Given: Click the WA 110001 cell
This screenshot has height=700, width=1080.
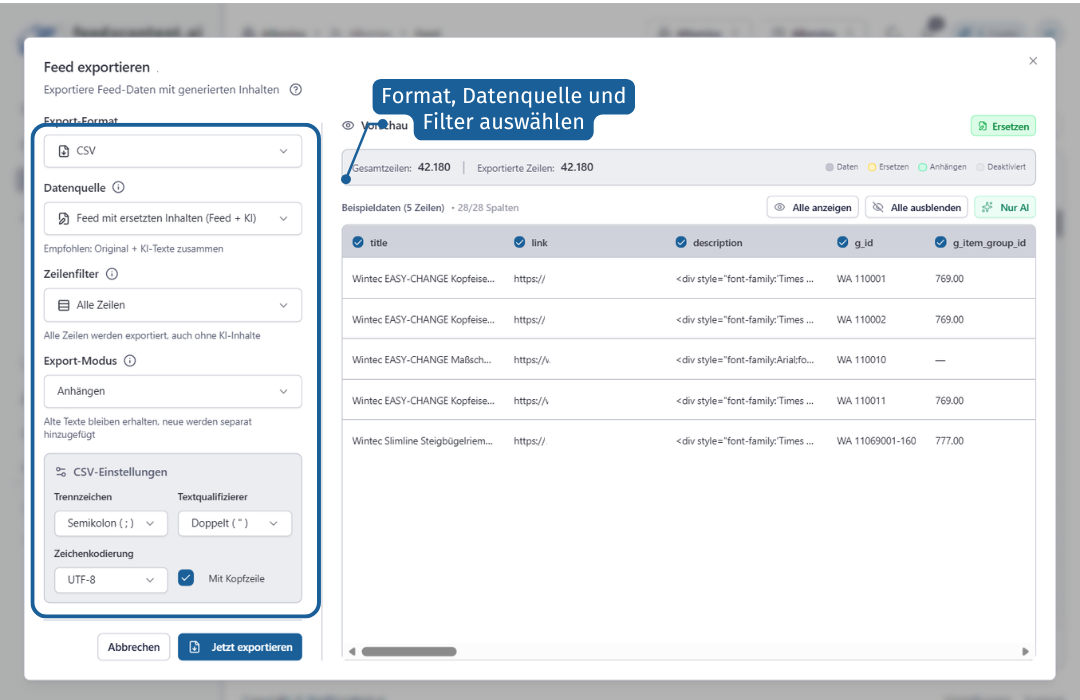Looking at the screenshot, I should click(861, 279).
